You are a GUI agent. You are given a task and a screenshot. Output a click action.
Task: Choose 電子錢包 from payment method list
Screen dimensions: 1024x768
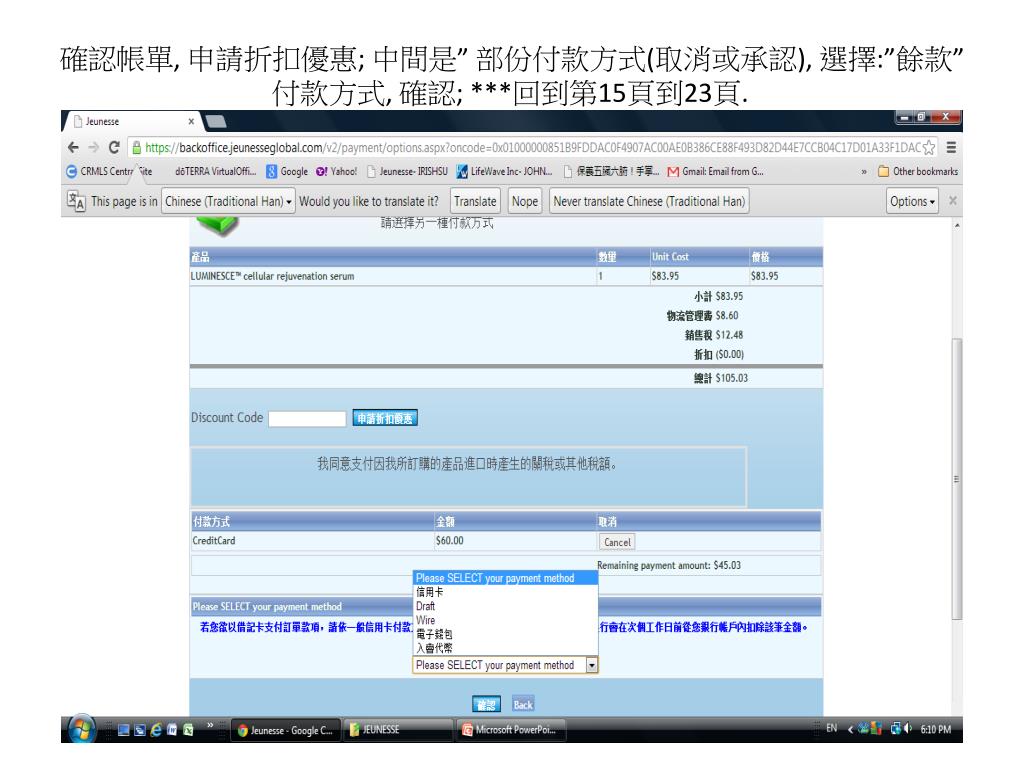click(x=505, y=633)
